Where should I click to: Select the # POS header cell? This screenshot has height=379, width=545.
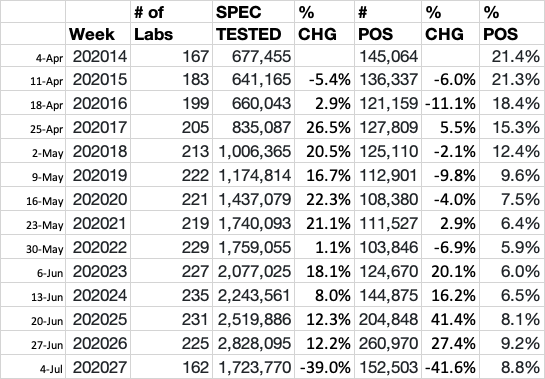click(x=388, y=23)
